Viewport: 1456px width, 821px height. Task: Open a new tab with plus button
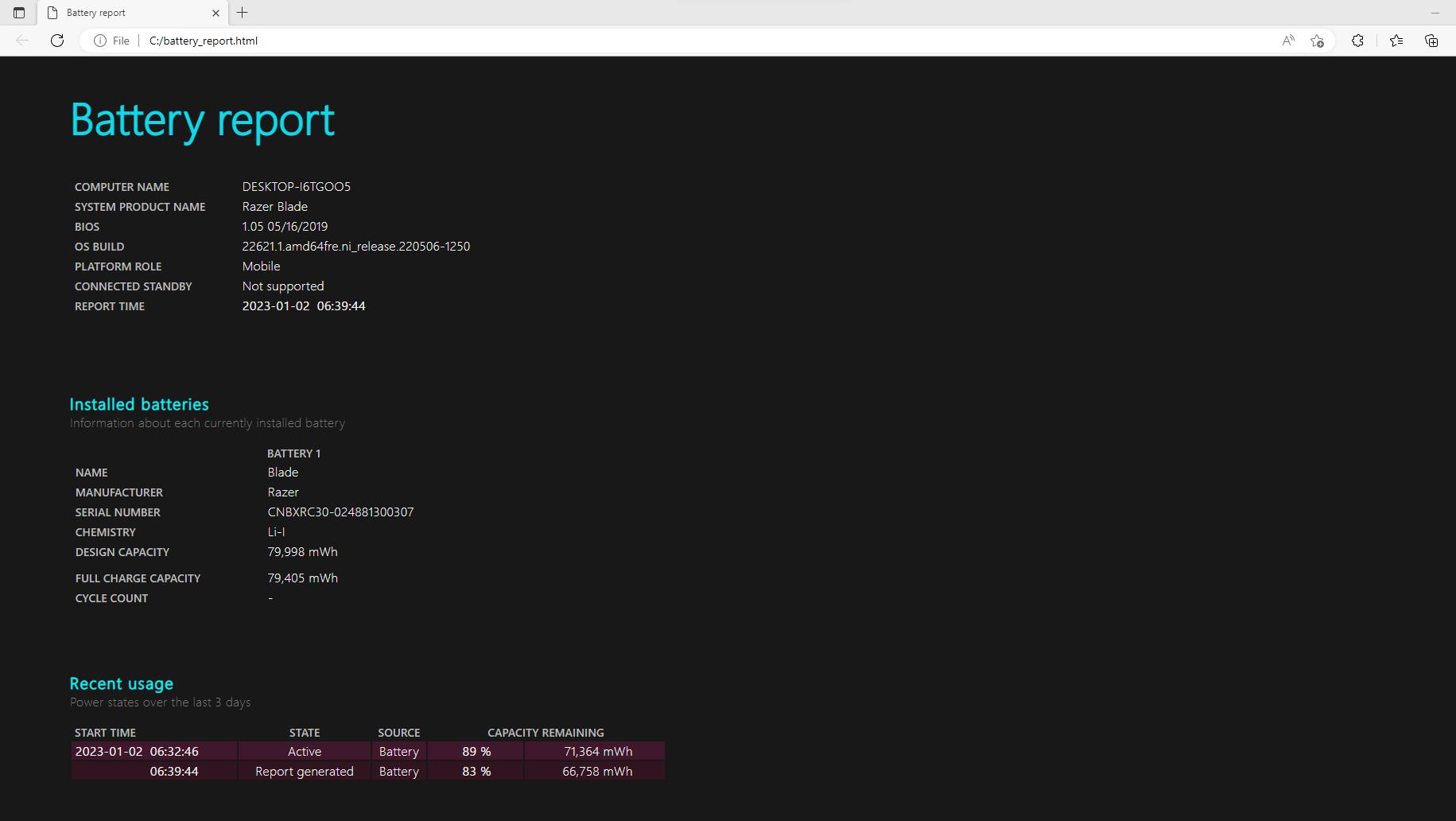[243, 13]
